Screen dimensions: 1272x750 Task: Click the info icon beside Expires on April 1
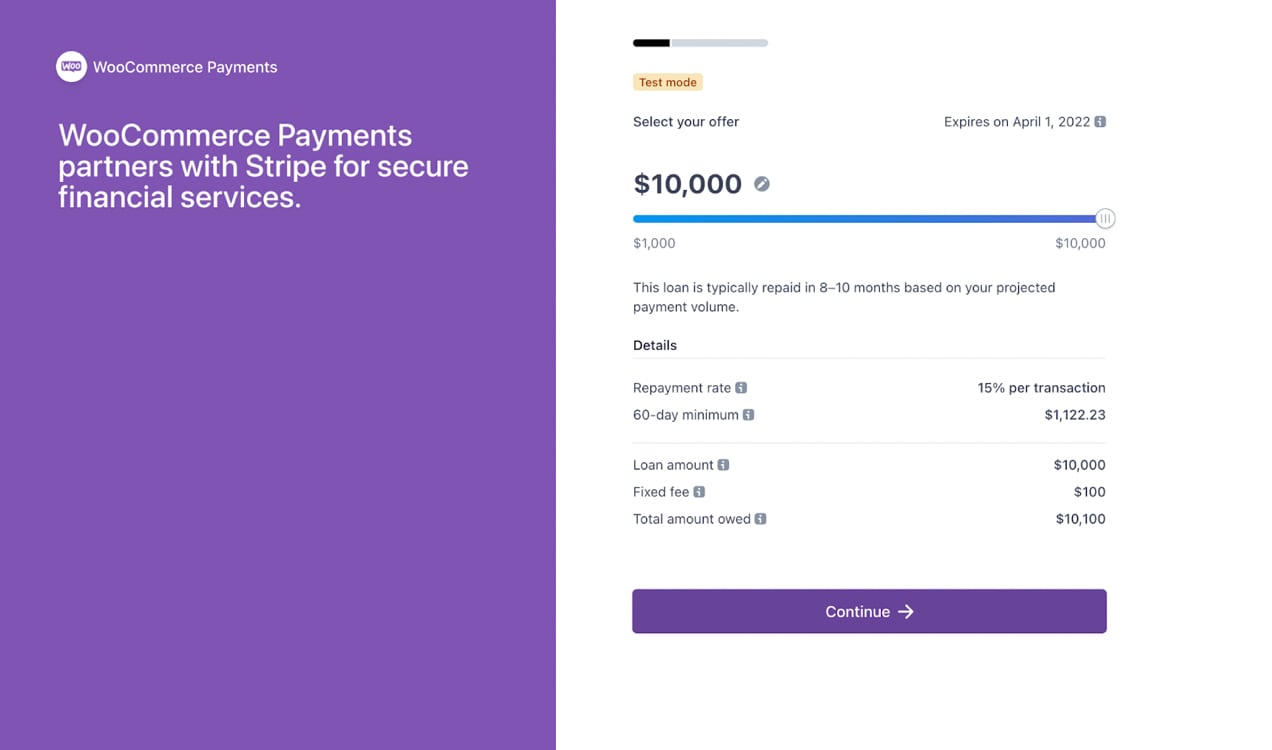pos(1100,121)
